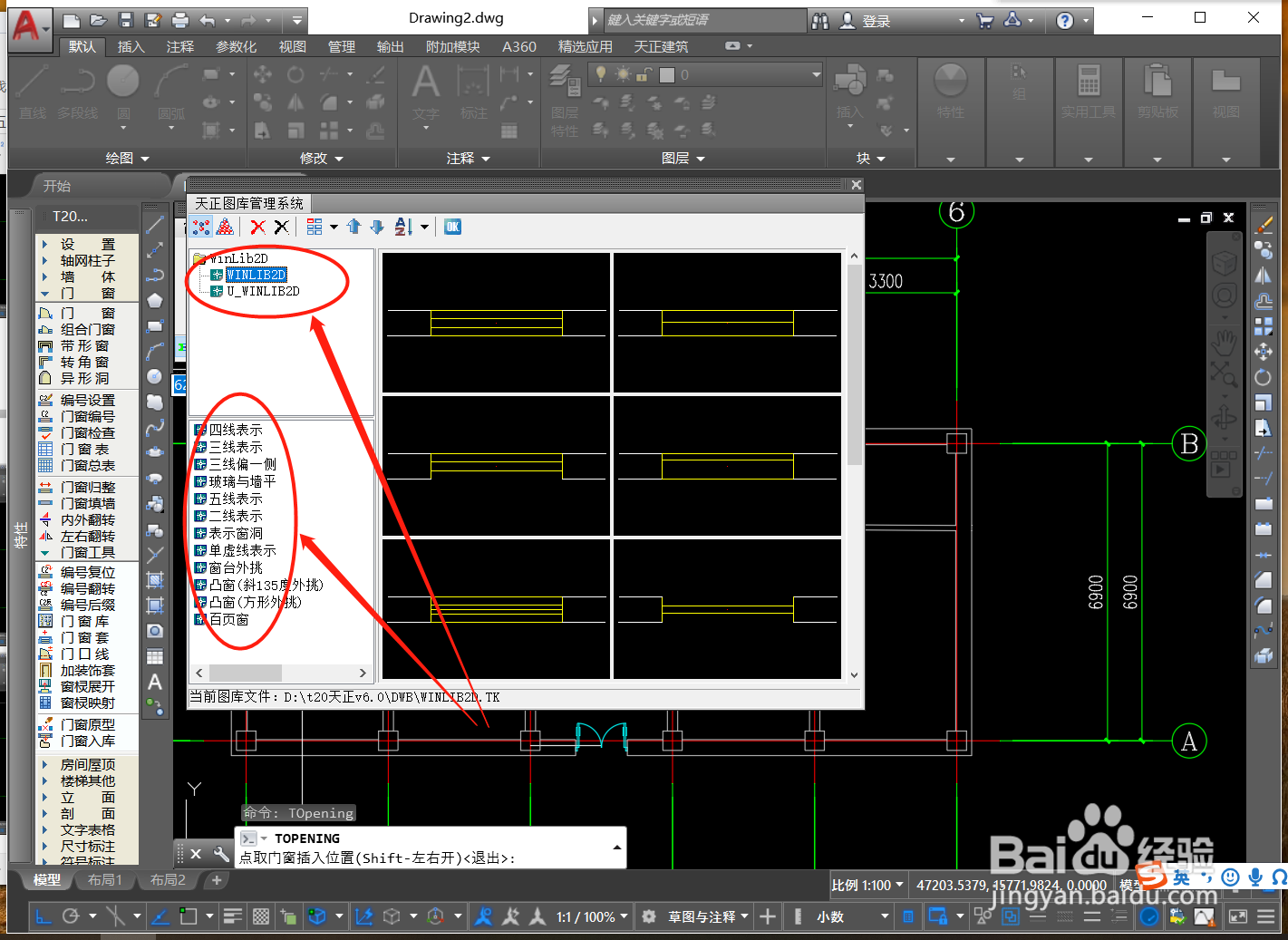The height and width of the screenshot is (940, 1288).
Task: Click the New drawing icon in quick access toolbar
Action: (x=72, y=20)
